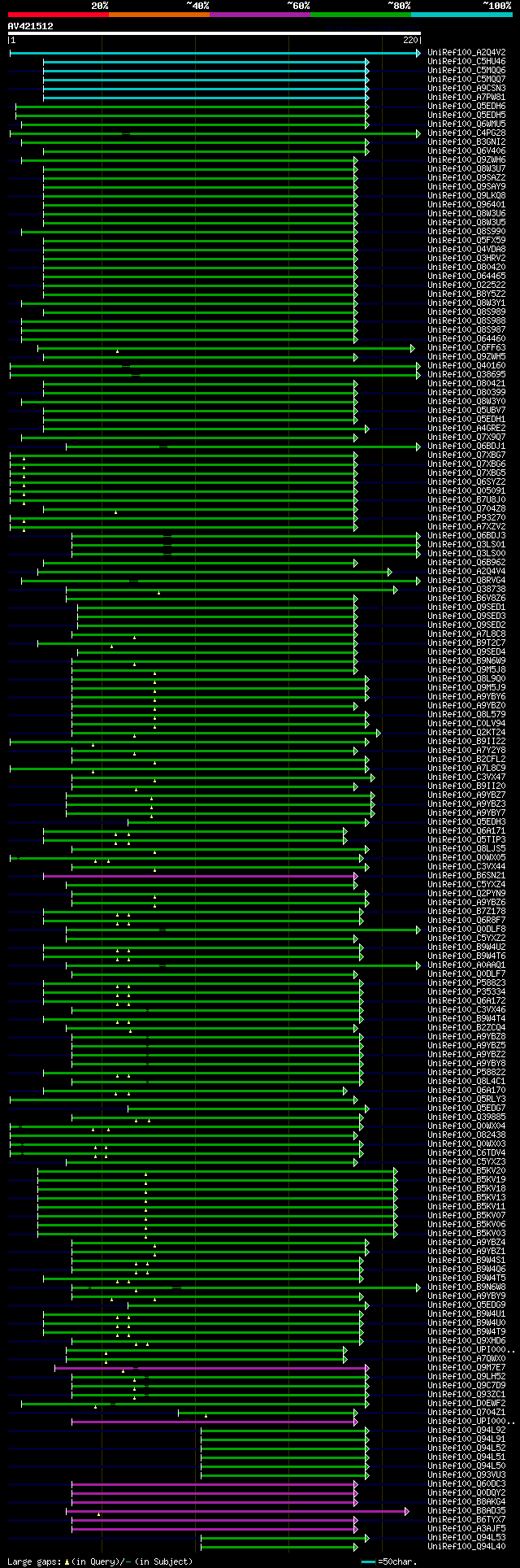
Task: Click the cyan alignment bar for UniRef100_A2Q4V2
Action: coord(214,53)
